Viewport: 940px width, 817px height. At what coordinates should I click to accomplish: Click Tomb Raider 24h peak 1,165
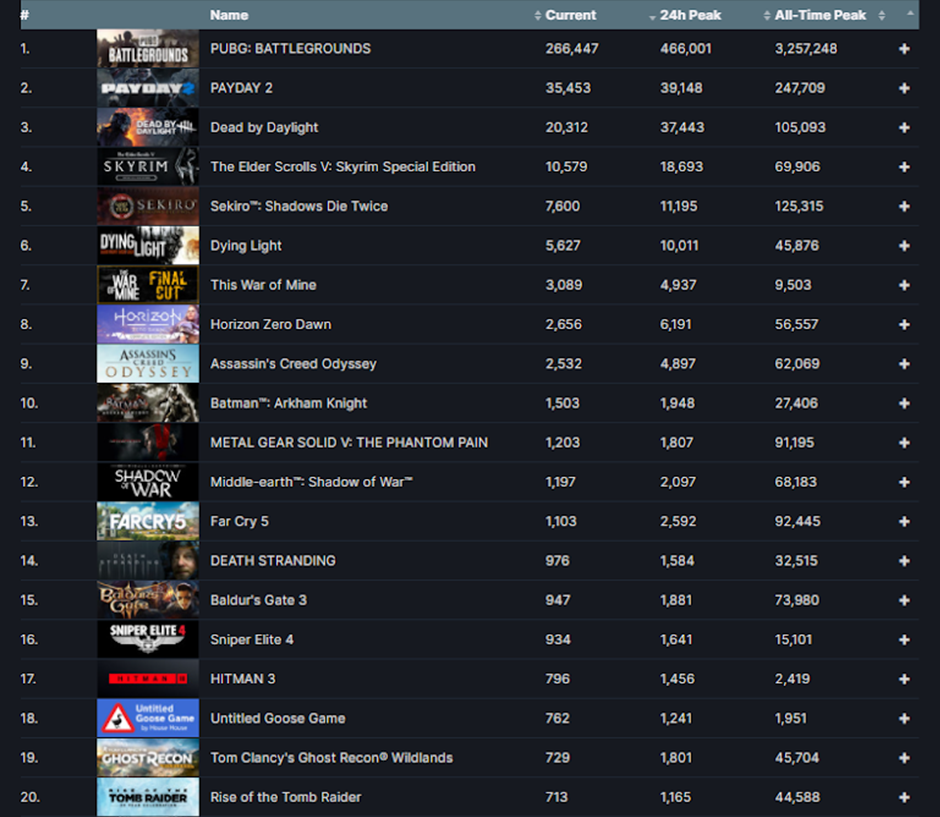coord(676,797)
